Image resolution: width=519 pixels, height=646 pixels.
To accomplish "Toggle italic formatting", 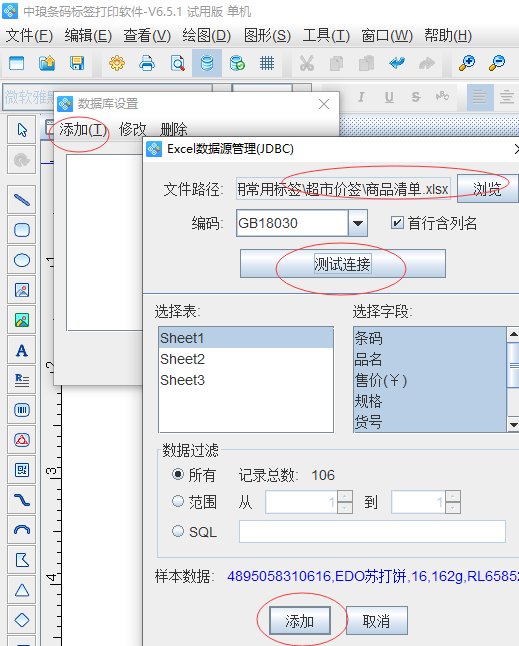I will [361, 97].
